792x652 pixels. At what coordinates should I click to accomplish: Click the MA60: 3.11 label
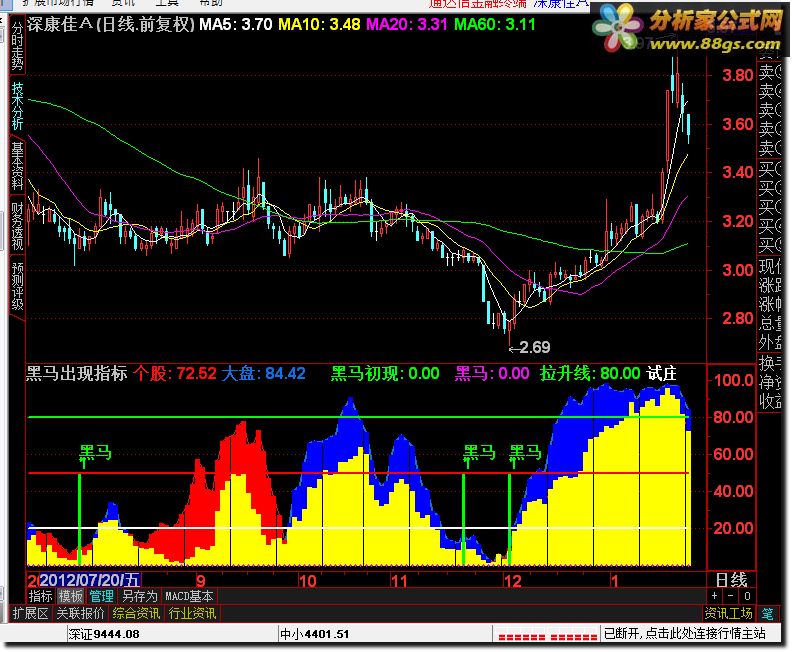(x=494, y=24)
